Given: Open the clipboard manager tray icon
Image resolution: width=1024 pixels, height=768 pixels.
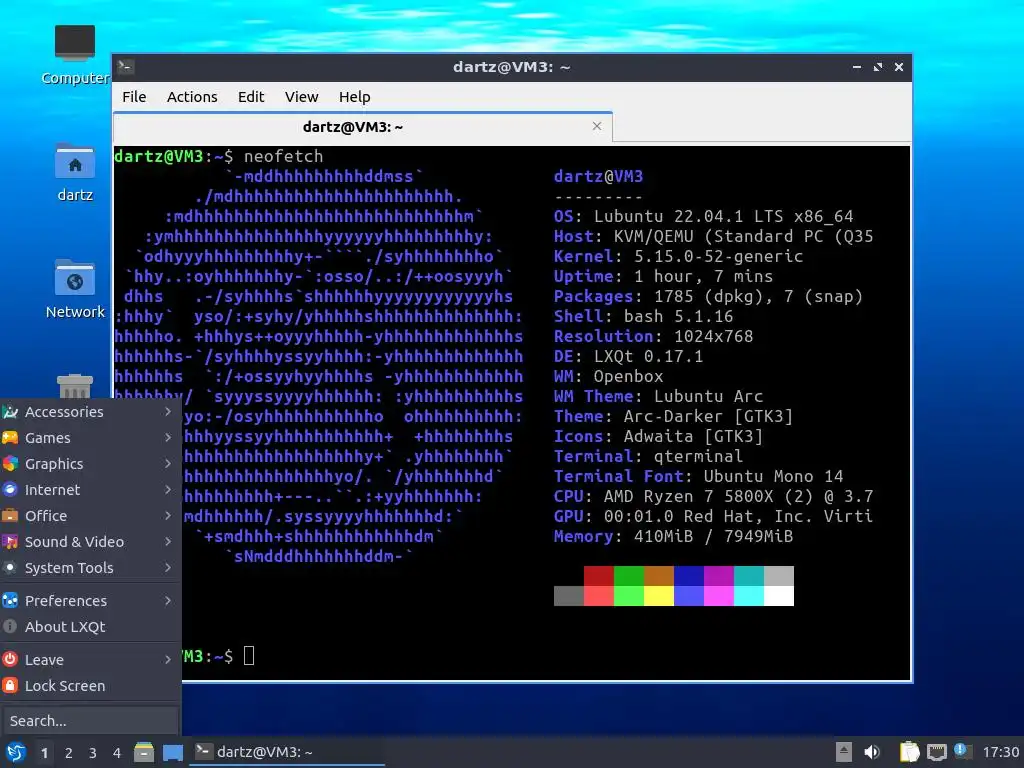Looking at the screenshot, I should click(x=909, y=752).
